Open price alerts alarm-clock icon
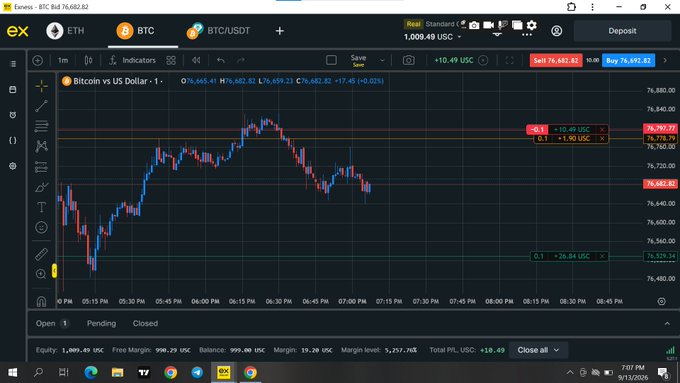 (13, 115)
